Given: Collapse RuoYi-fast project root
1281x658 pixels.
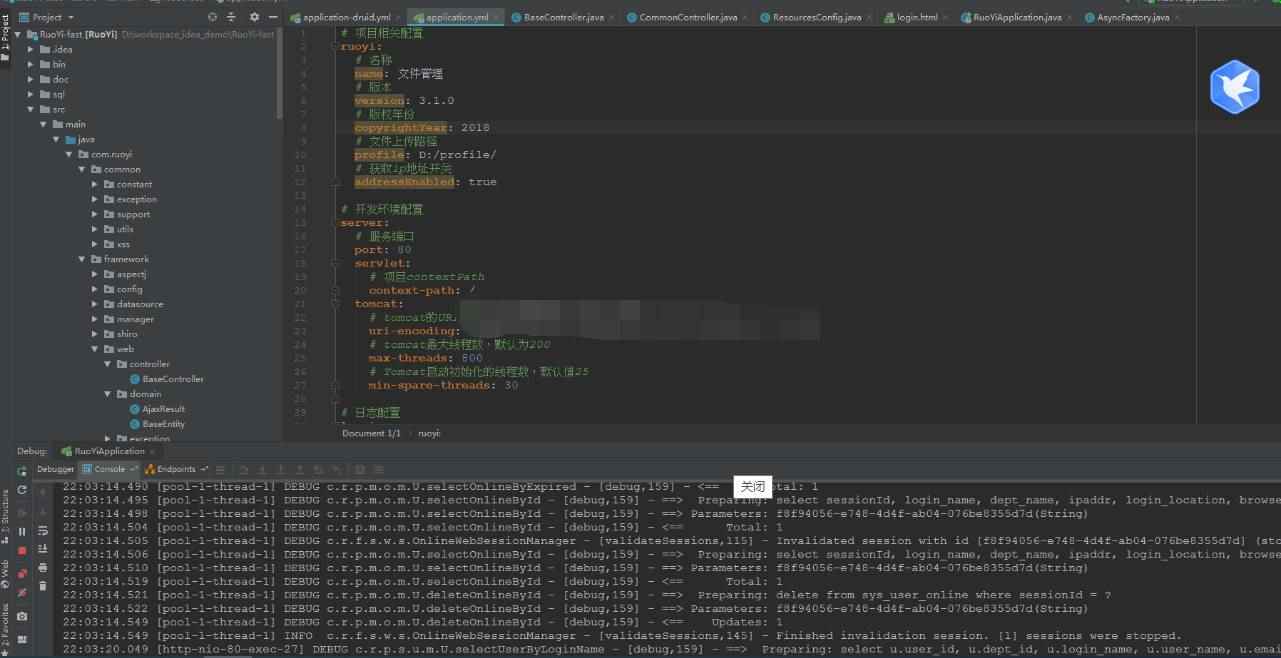Looking at the screenshot, I should (x=19, y=34).
